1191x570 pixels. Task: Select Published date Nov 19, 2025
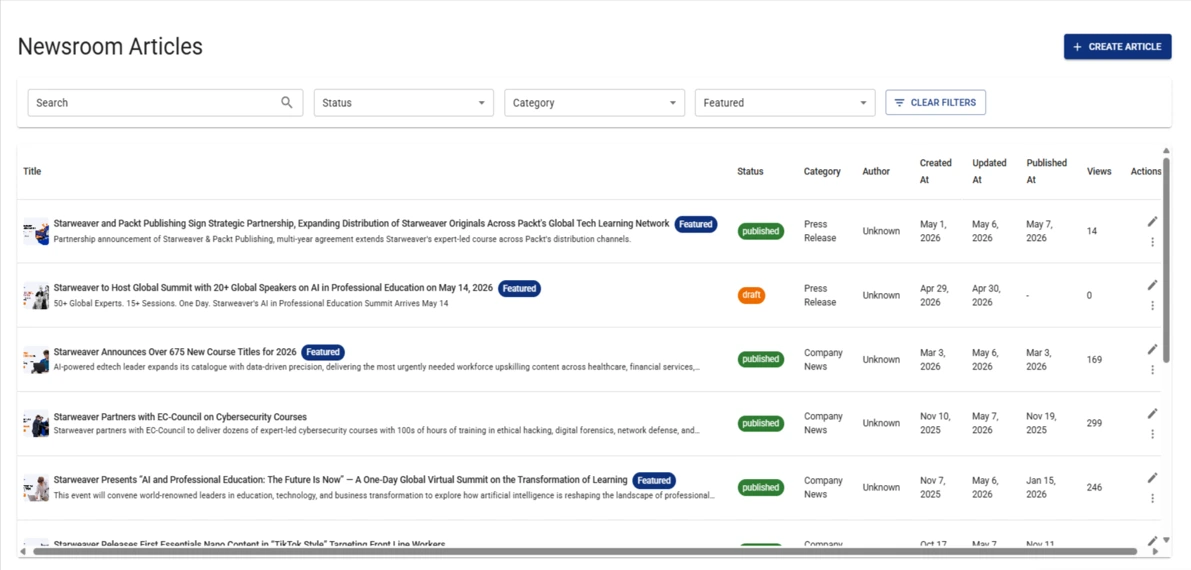tap(1041, 423)
